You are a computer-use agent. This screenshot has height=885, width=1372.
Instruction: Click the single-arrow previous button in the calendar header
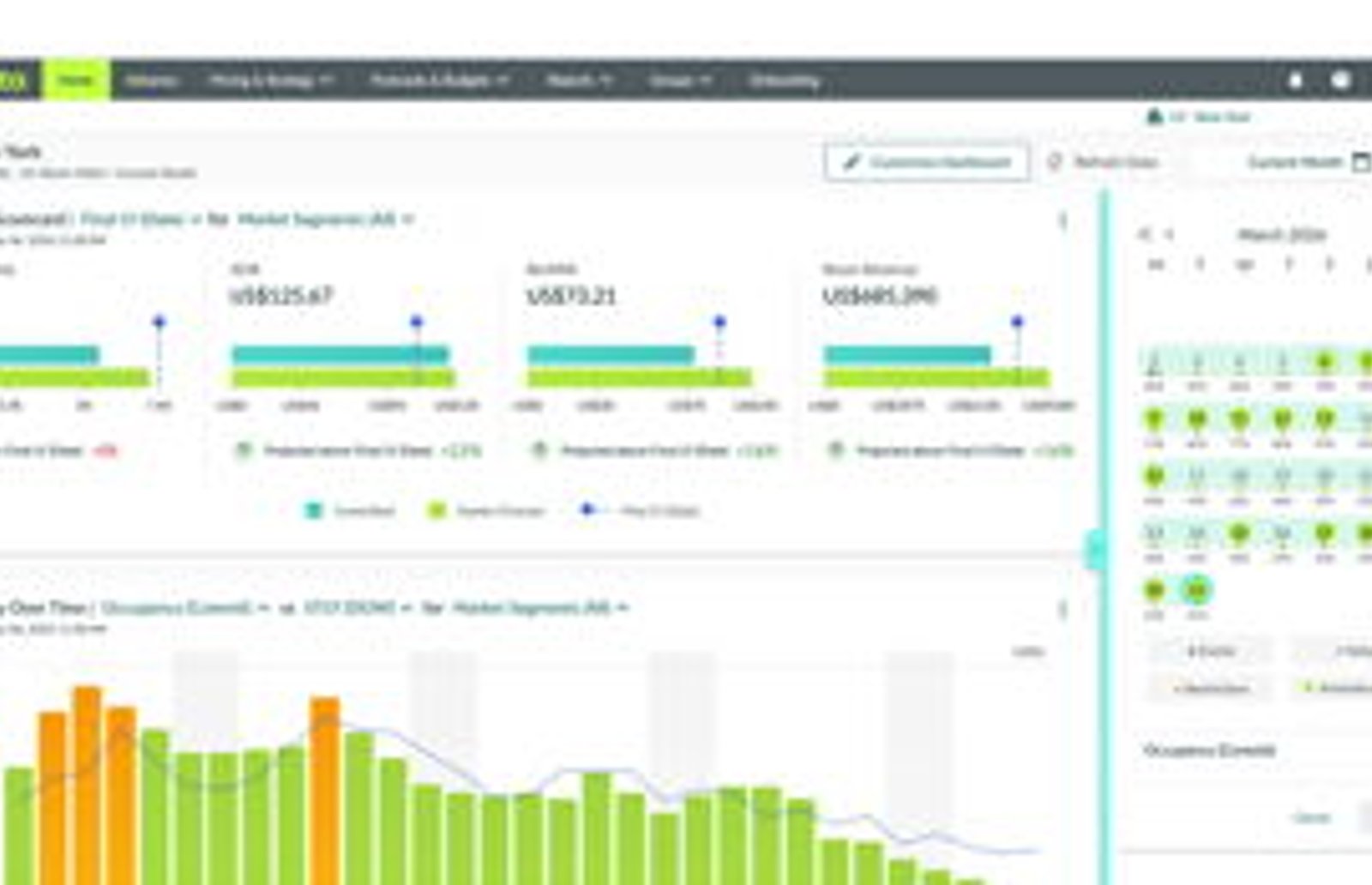point(1169,234)
